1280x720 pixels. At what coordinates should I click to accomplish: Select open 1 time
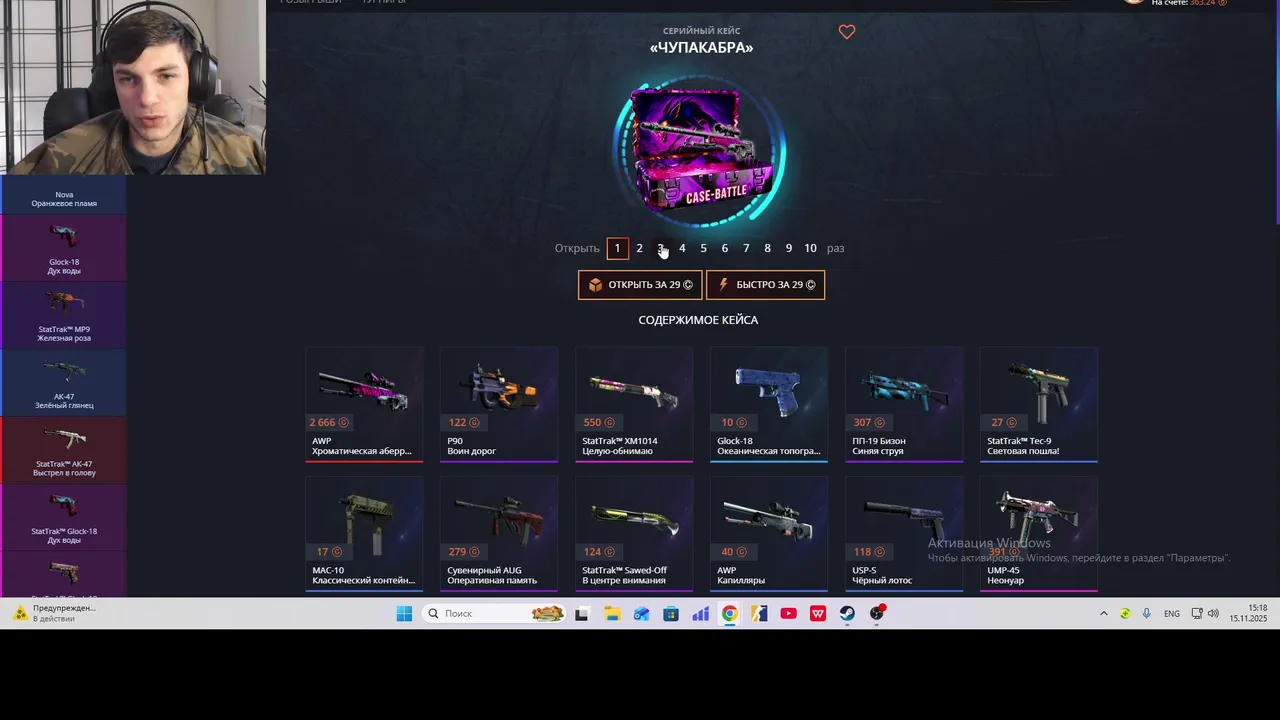(x=617, y=248)
